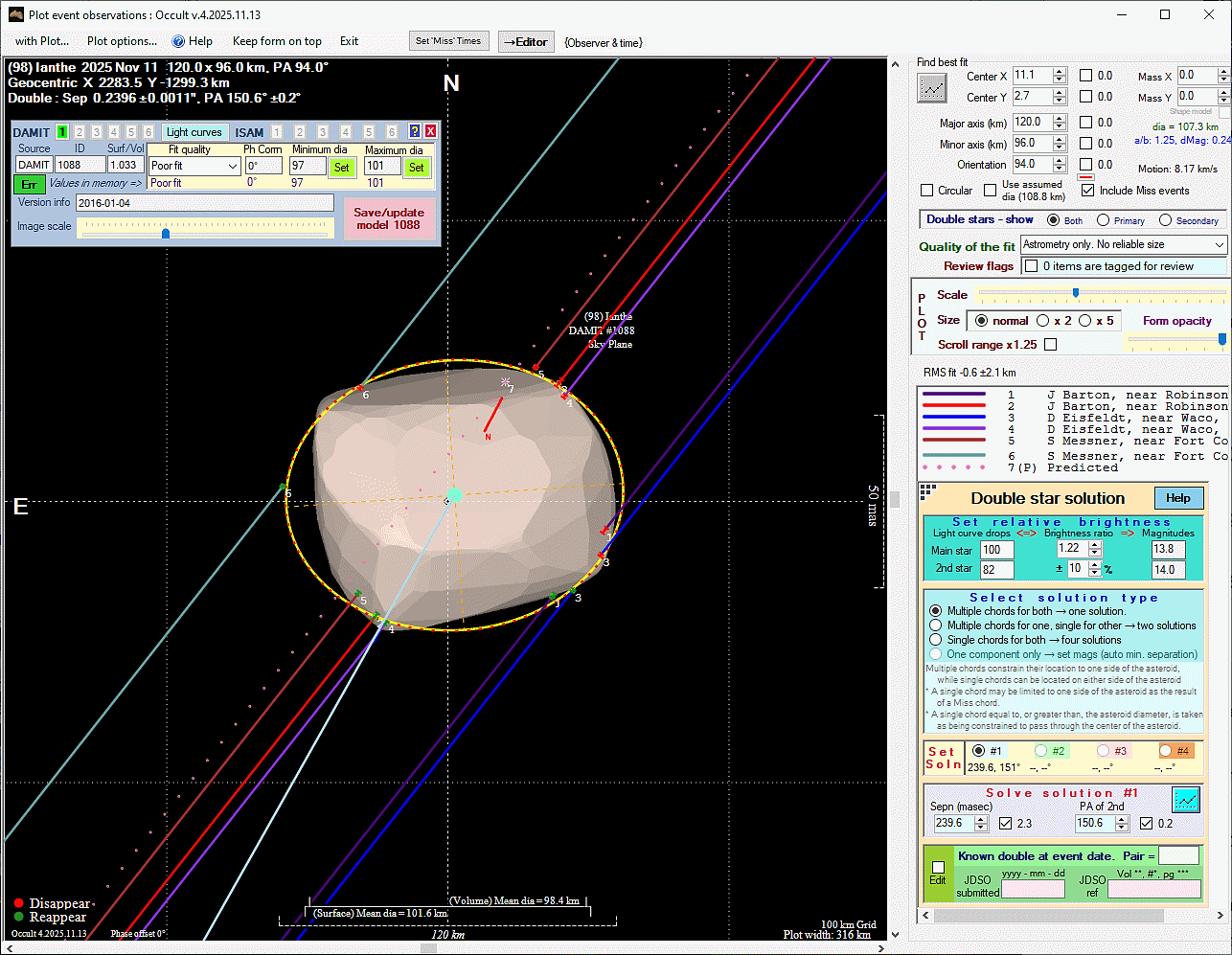Select the x 2 plot size option

pos(1043,321)
